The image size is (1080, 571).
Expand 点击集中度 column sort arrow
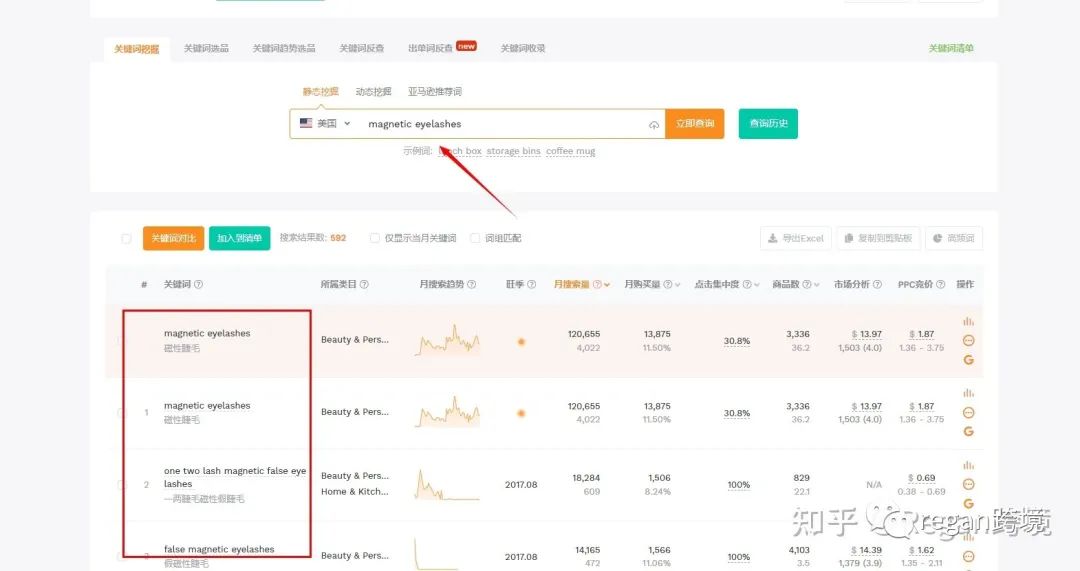click(757, 284)
